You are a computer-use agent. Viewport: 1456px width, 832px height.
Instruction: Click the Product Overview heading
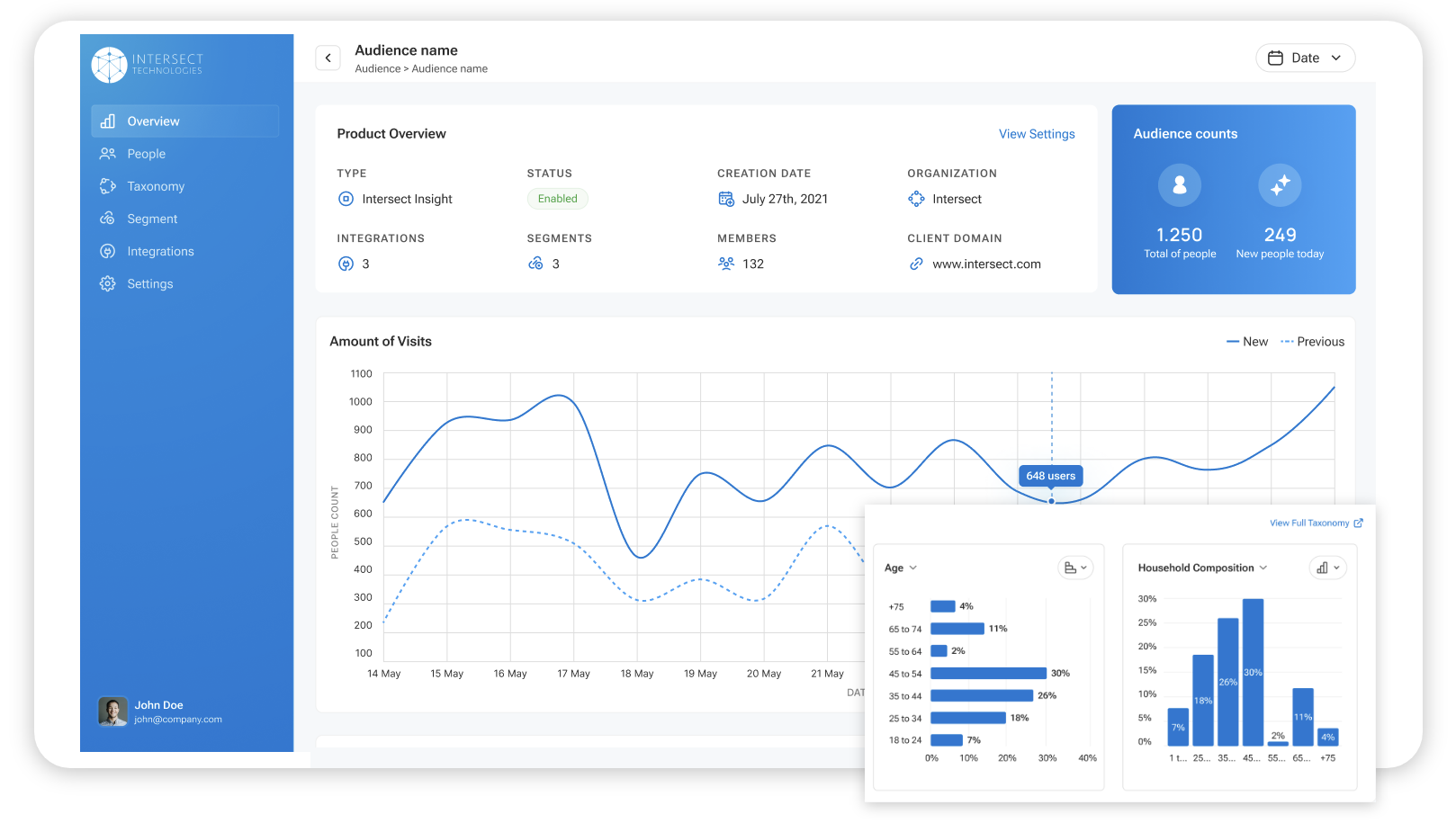(x=391, y=134)
